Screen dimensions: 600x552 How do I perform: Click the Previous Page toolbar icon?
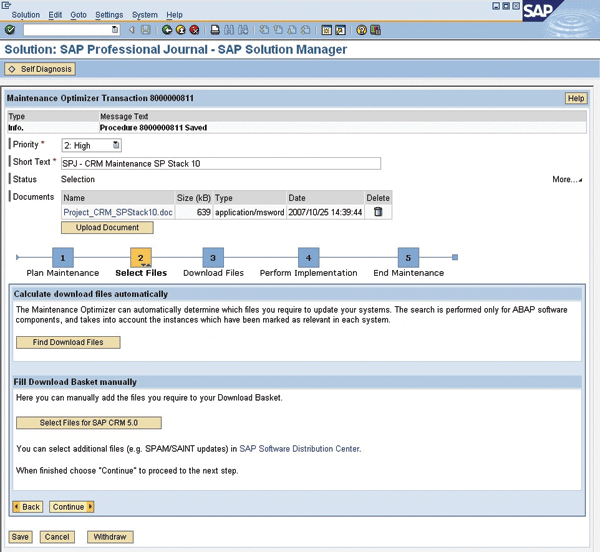(x=278, y=30)
